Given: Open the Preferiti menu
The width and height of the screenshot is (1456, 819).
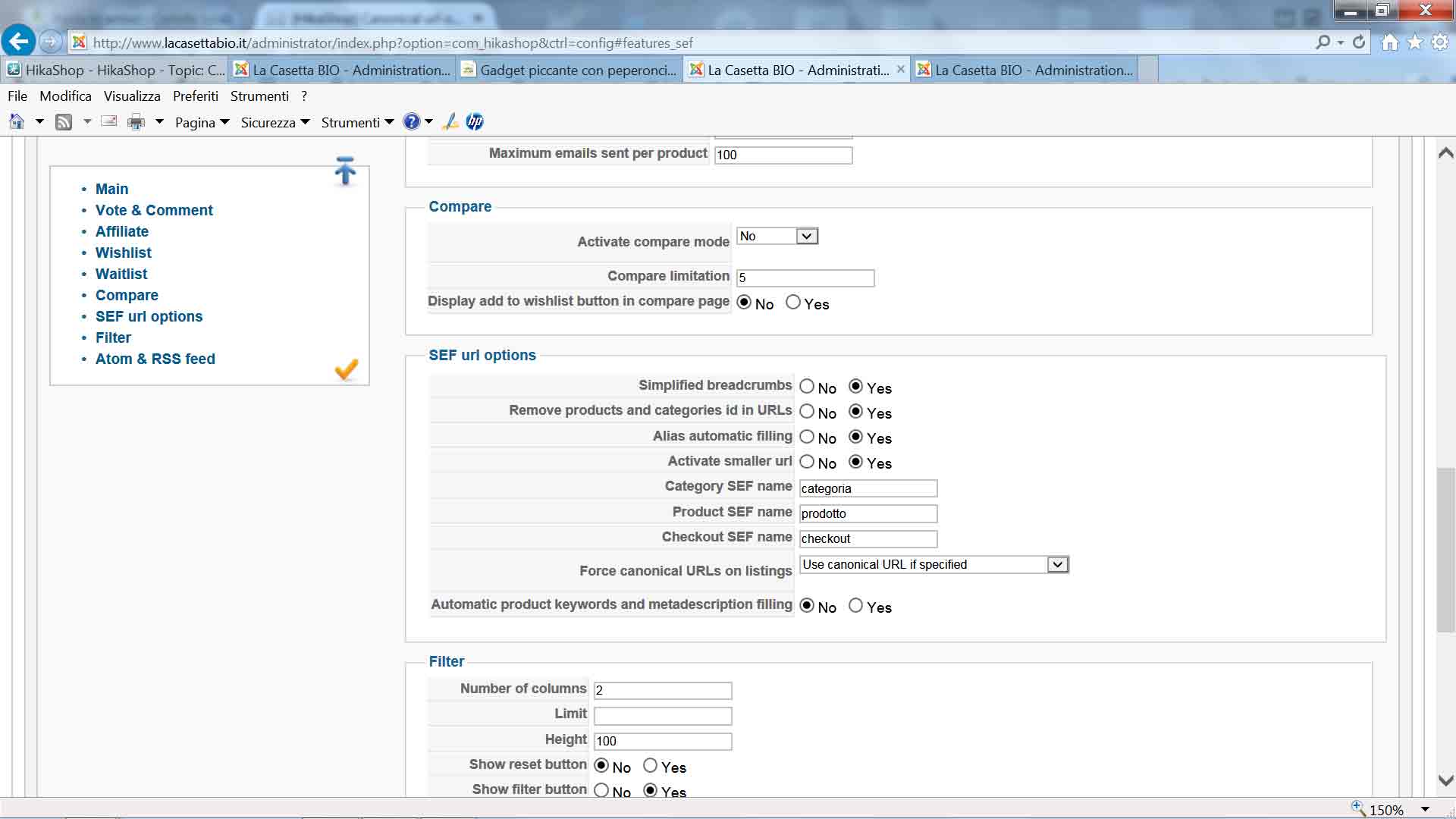Looking at the screenshot, I should [195, 96].
